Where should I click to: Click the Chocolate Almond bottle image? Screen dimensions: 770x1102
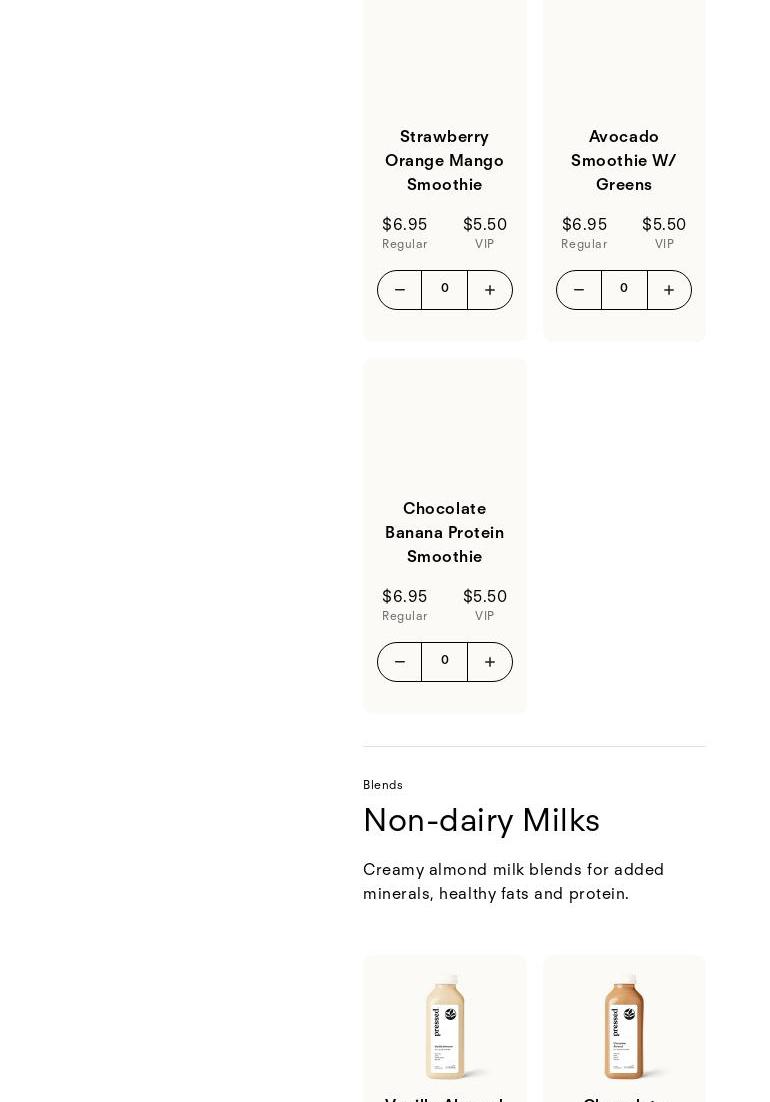click(624, 1025)
